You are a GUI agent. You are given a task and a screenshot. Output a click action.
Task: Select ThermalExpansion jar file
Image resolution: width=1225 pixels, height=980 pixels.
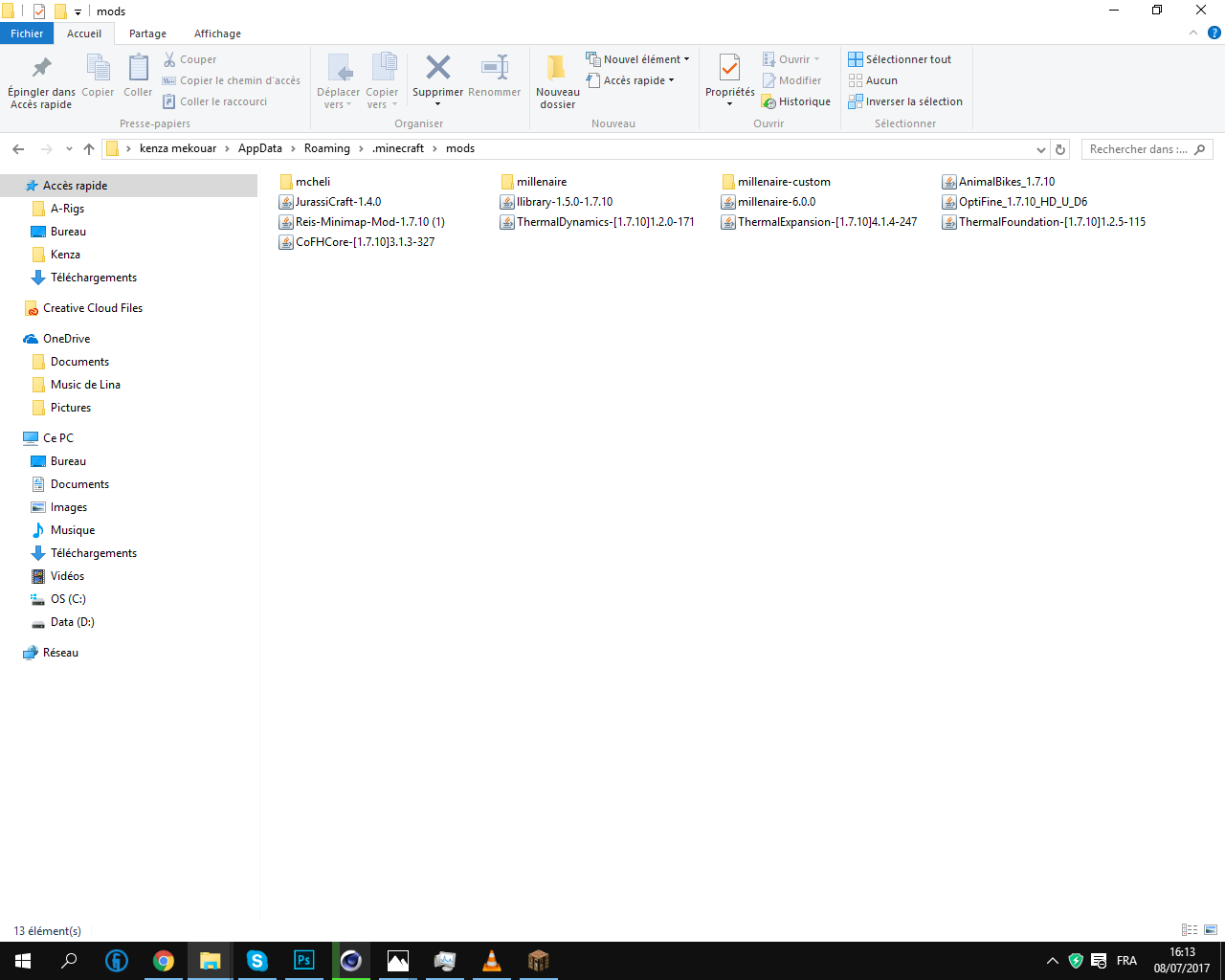[x=819, y=222]
